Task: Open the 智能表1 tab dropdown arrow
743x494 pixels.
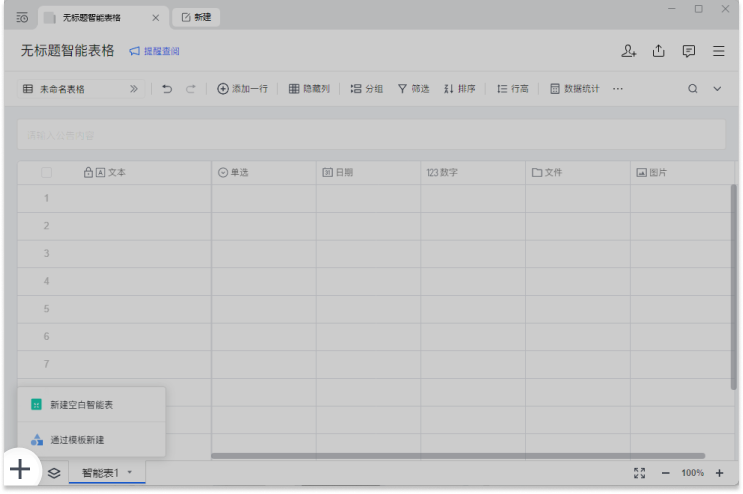Action: point(129,472)
